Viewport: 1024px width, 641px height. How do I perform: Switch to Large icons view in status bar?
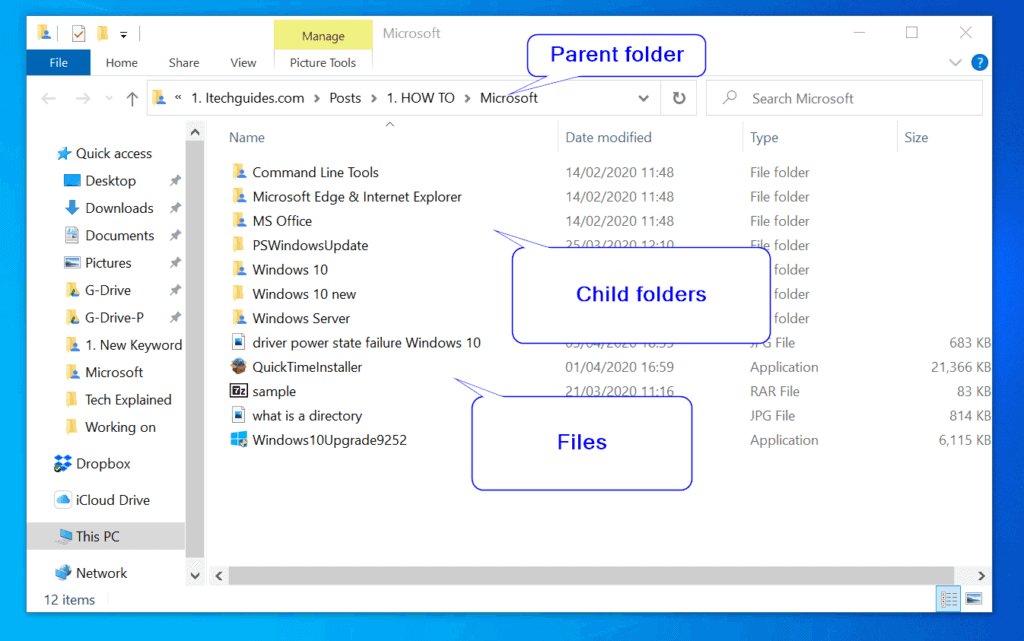tap(974, 599)
